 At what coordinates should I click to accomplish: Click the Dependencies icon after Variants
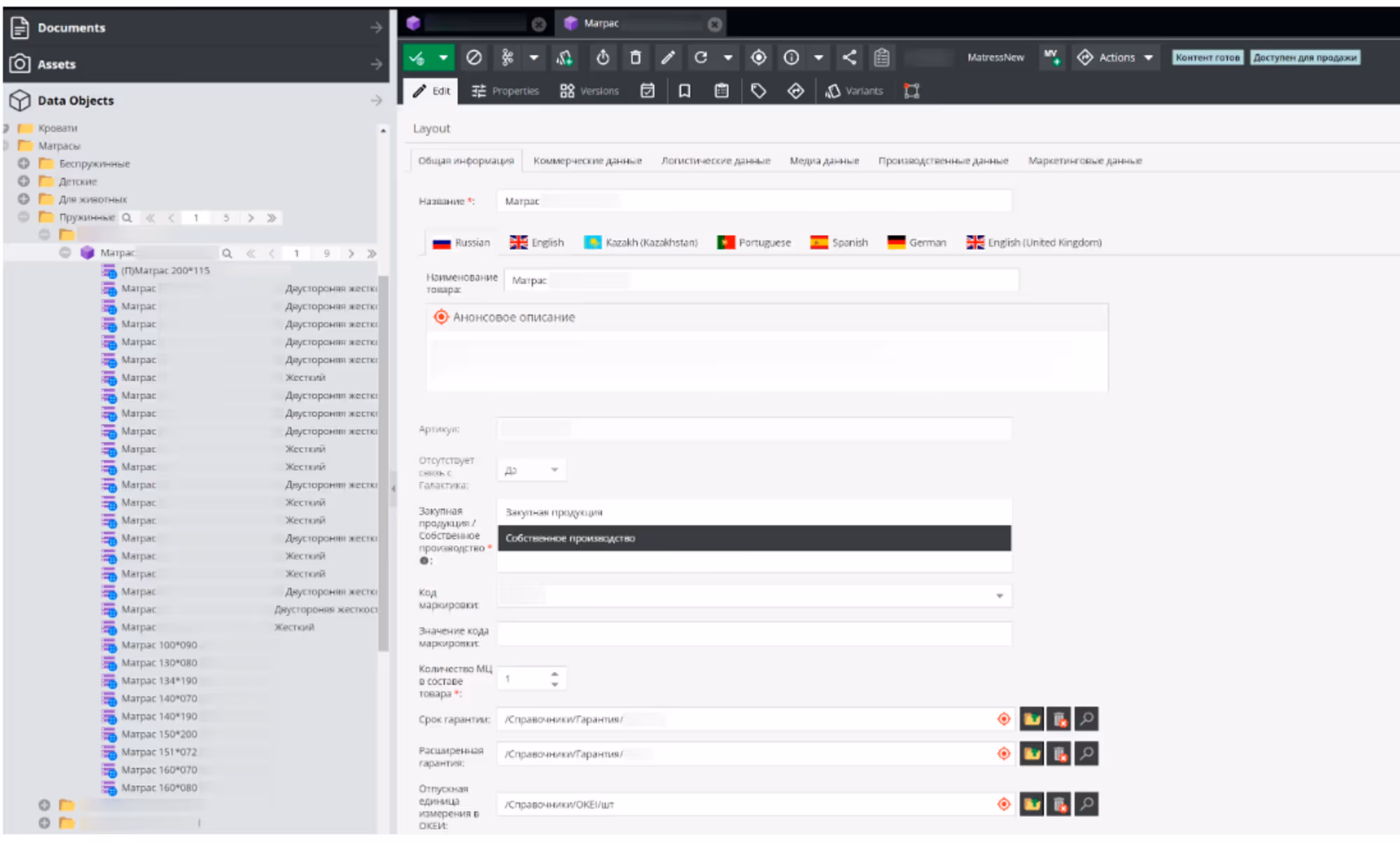pyautogui.click(x=911, y=91)
